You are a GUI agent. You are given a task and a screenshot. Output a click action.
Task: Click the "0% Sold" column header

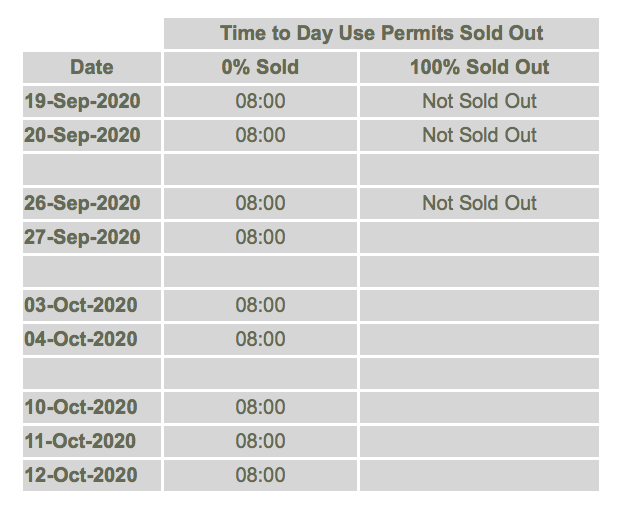pos(260,68)
